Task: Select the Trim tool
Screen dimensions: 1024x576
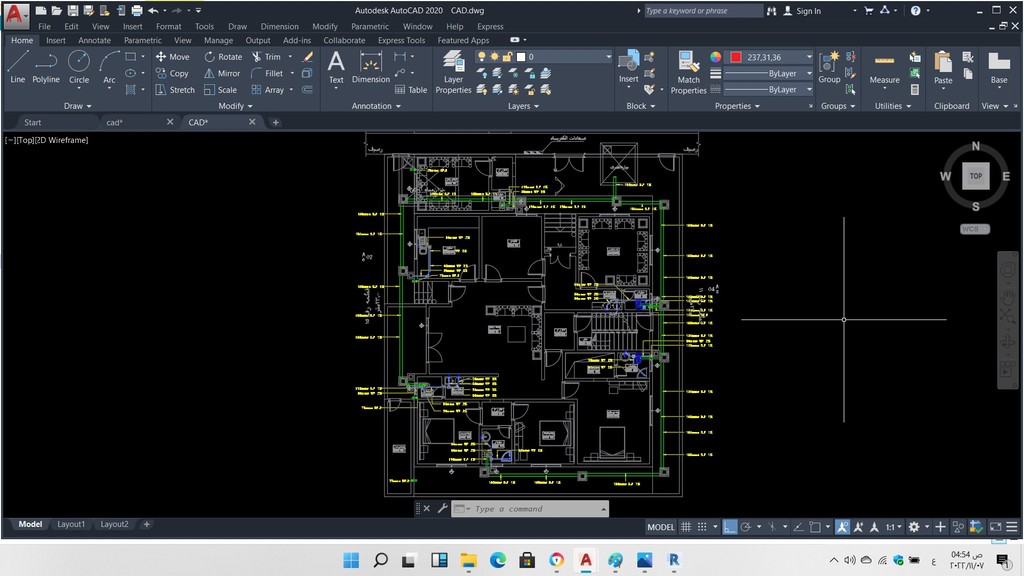Action: pyautogui.click(x=266, y=57)
